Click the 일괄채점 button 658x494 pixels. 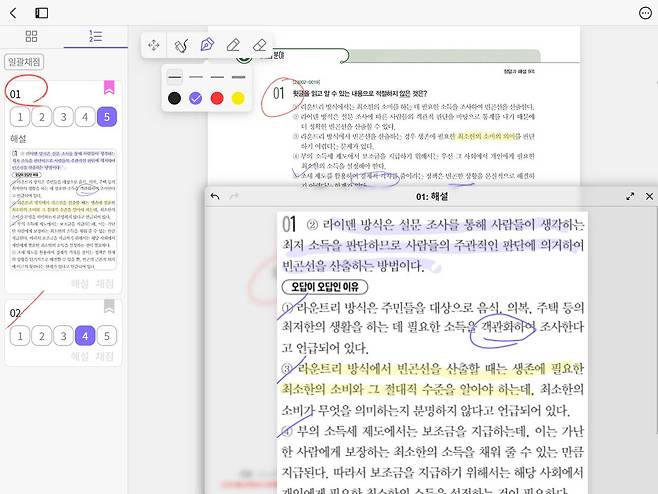coord(24,62)
